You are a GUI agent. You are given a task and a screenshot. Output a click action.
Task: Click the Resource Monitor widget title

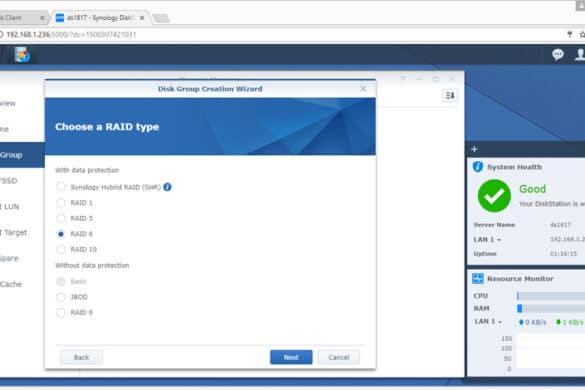(520, 279)
